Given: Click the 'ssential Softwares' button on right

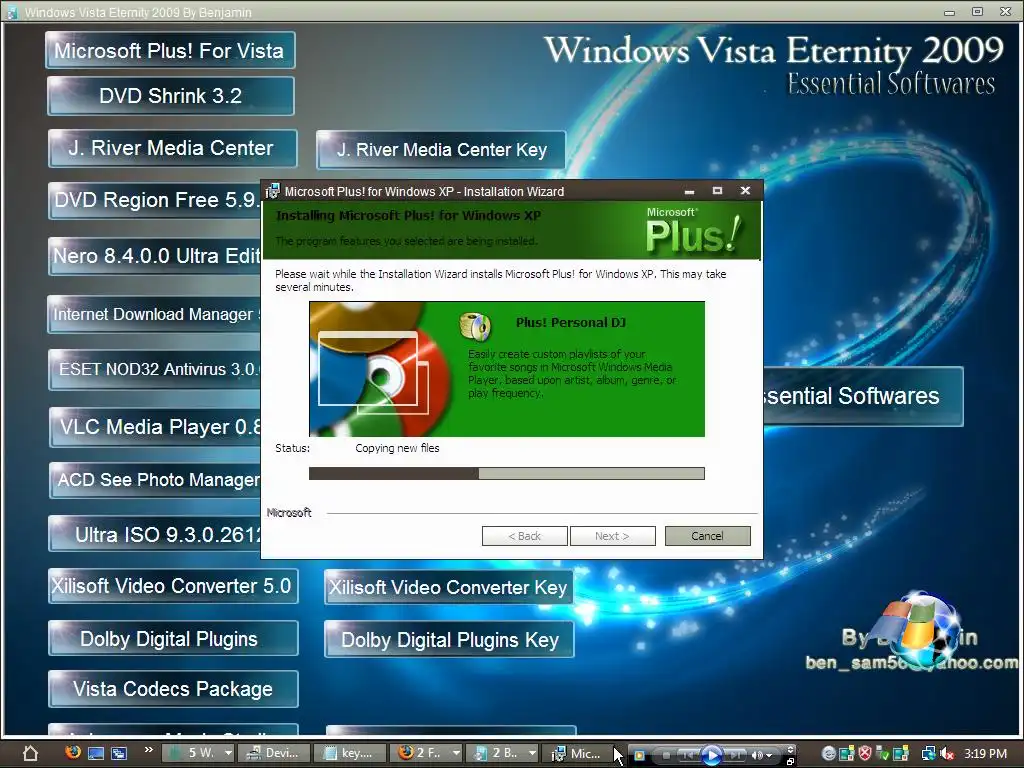Looking at the screenshot, I should (x=863, y=396).
